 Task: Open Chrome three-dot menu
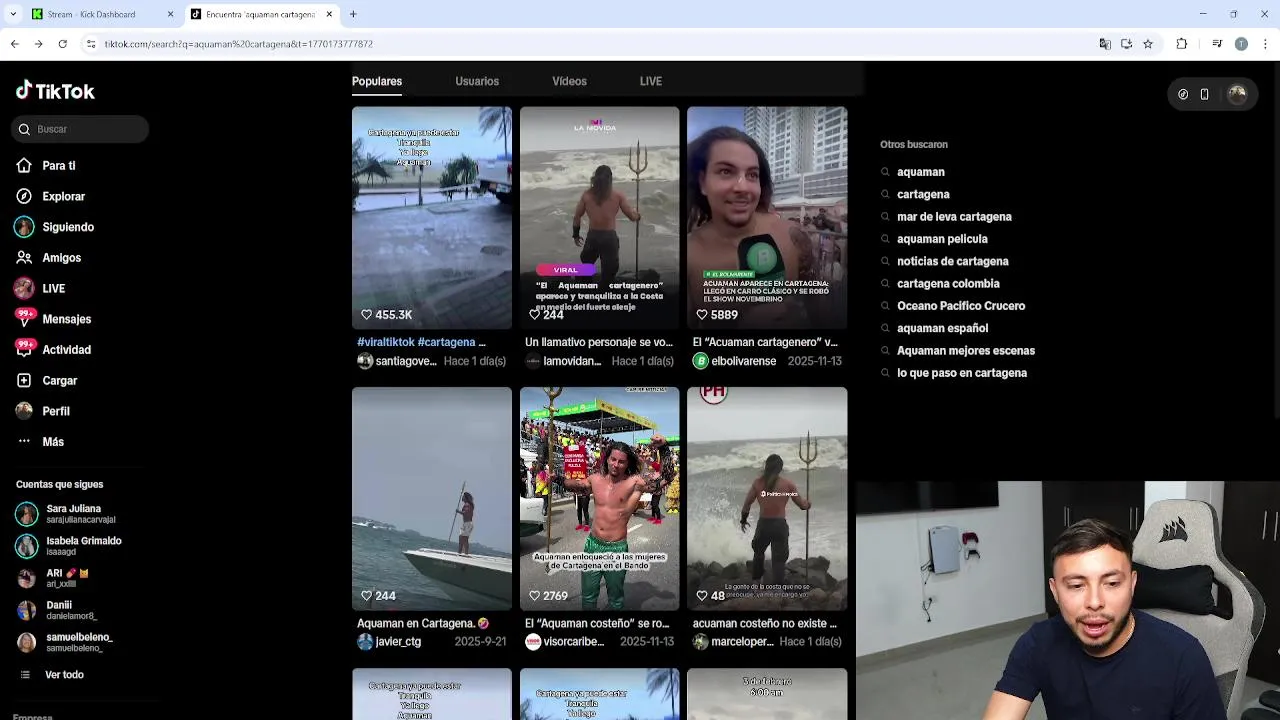1265,44
